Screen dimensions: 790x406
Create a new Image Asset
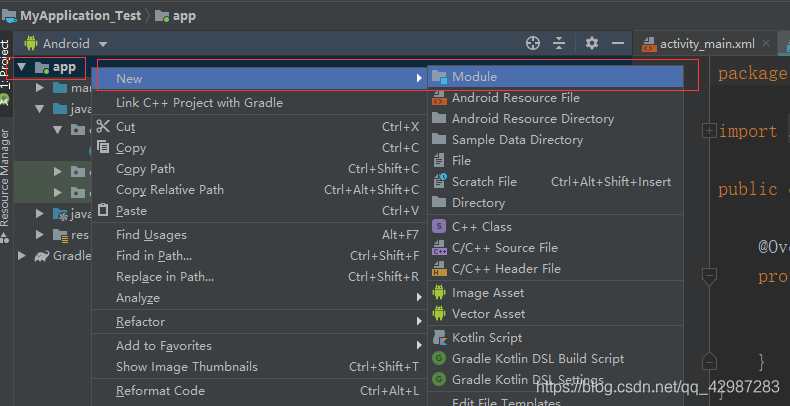coord(555,293)
